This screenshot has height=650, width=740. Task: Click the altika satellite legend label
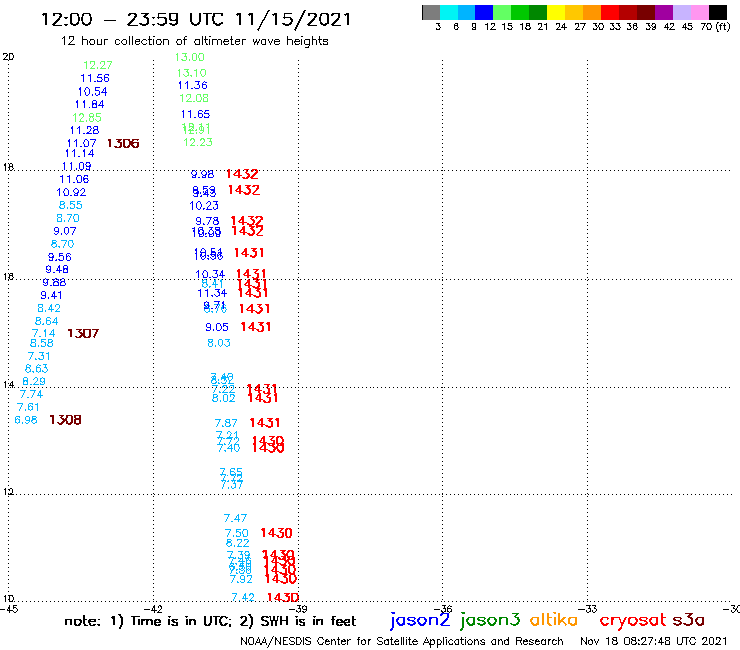pos(554,619)
